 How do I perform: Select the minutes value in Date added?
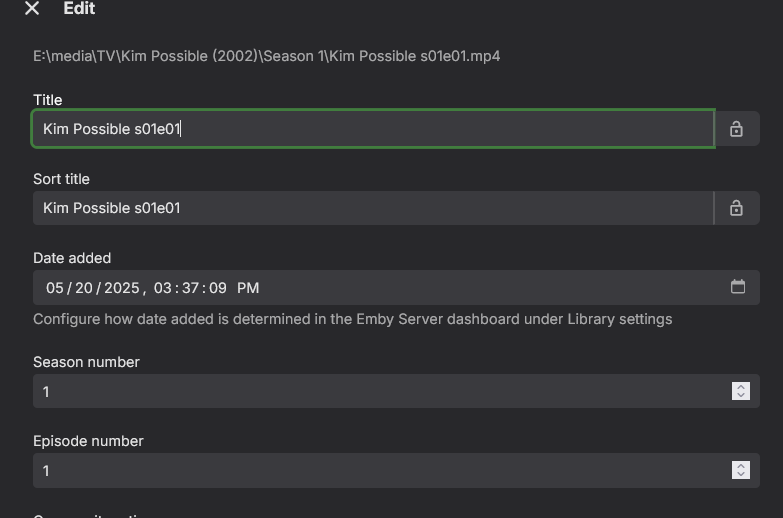(190, 288)
